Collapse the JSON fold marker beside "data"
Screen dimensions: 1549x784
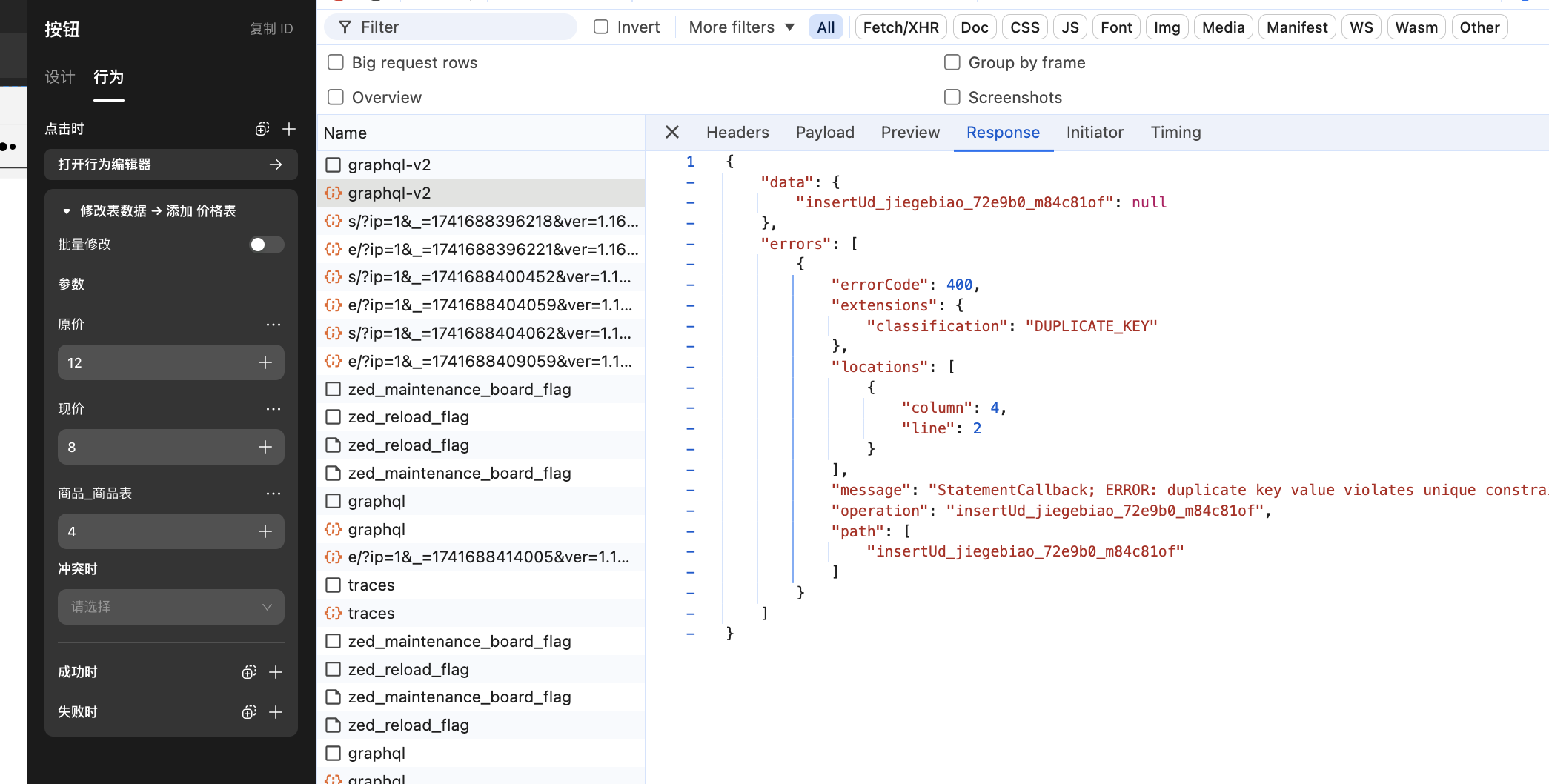tap(690, 182)
